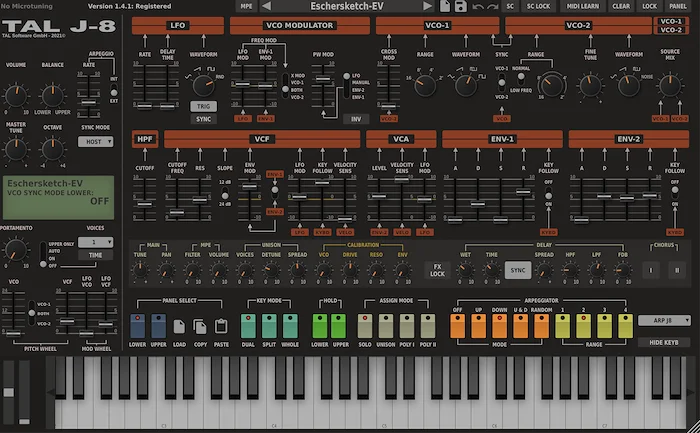Image resolution: width=700 pixels, height=433 pixels.
Task: Set arpeggiator mode to RANDOM
Action: click(542, 326)
